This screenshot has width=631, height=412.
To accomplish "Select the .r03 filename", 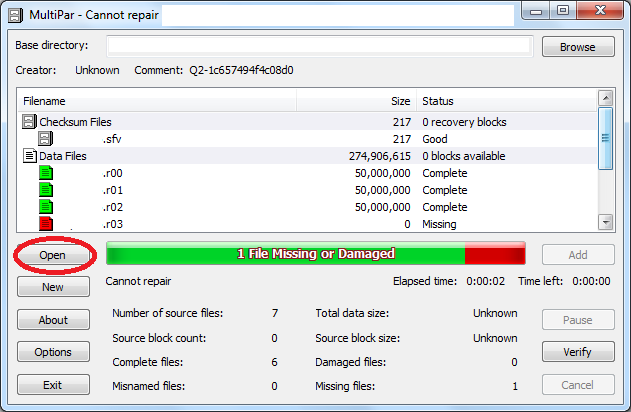I will [112, 224].
